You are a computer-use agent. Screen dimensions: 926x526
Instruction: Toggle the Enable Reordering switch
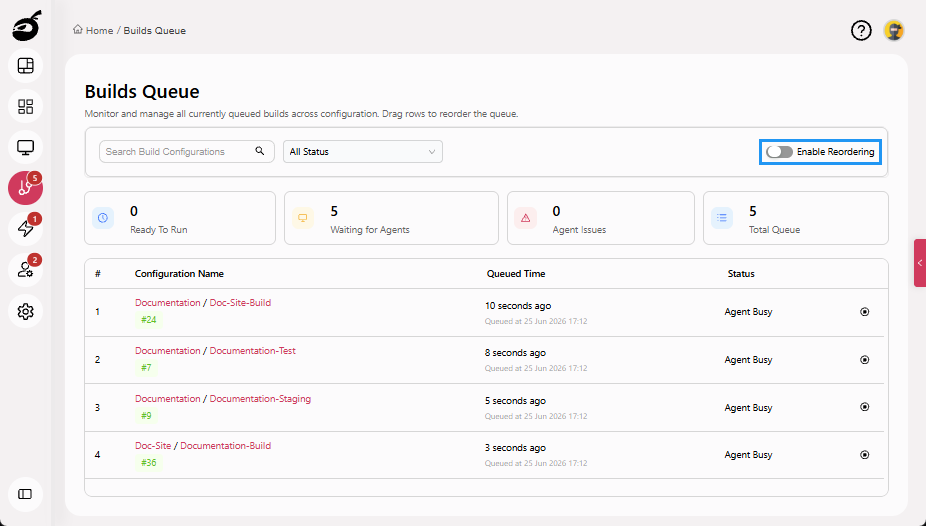[780, 152]
